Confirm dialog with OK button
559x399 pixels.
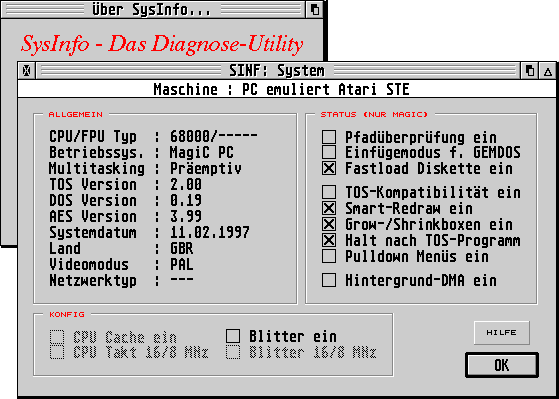coord(502,365)
